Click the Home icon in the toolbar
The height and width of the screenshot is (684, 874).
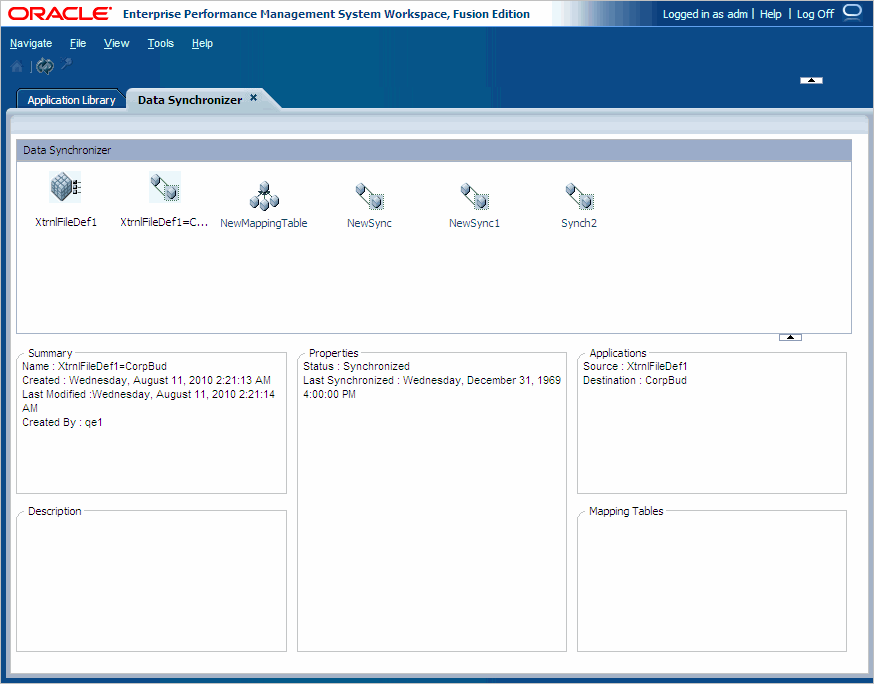(x=16, y=65)
